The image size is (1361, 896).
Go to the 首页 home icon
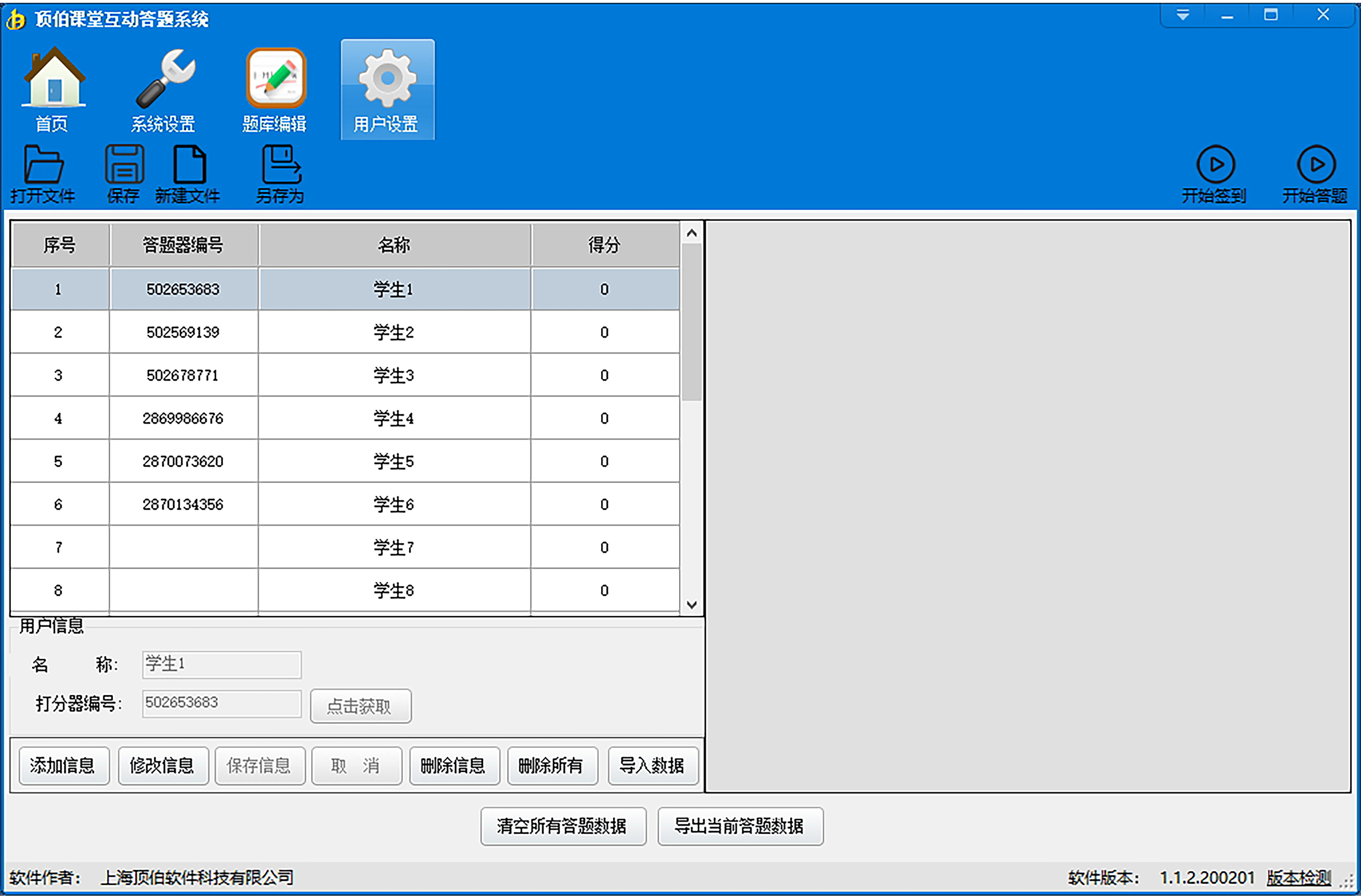pos(53,89)
